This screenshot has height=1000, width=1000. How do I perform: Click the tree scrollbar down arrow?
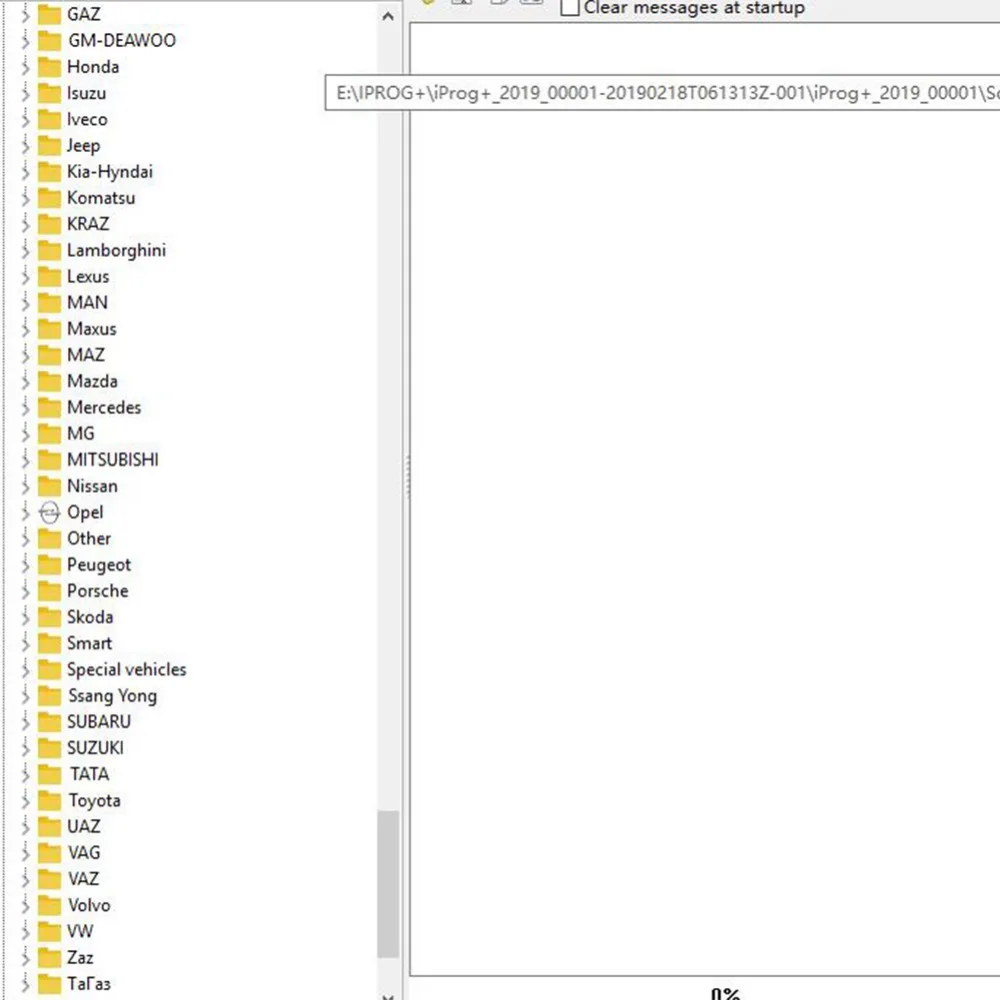[388, 995]
